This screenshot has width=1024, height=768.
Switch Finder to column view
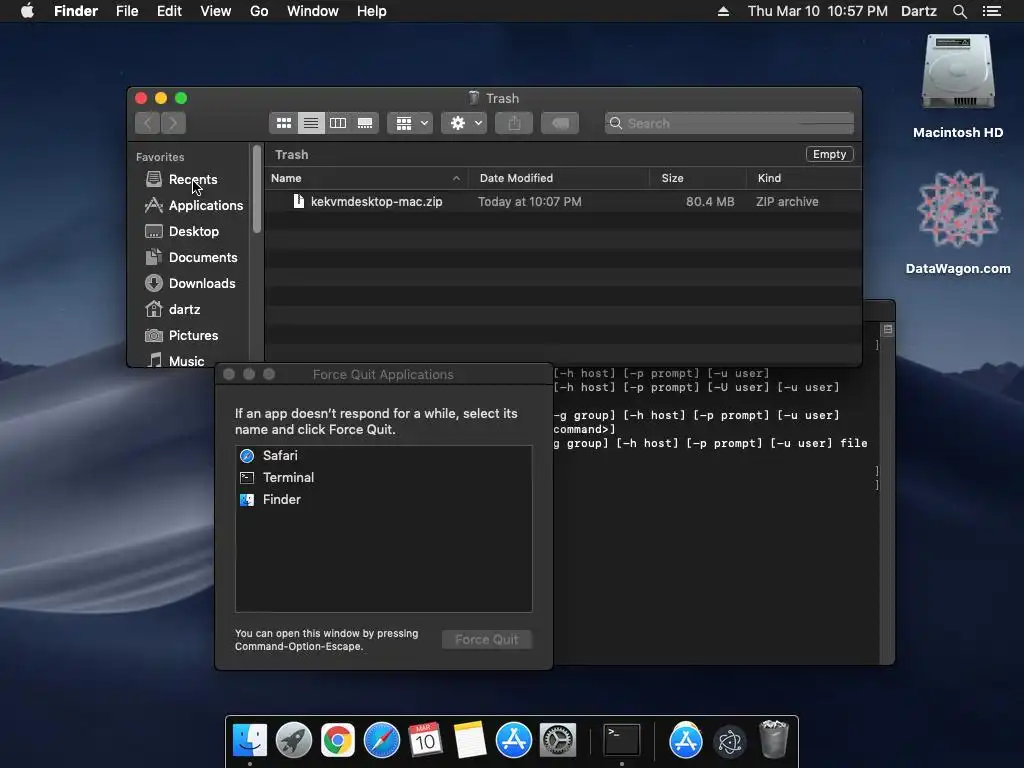click(338, 123)
